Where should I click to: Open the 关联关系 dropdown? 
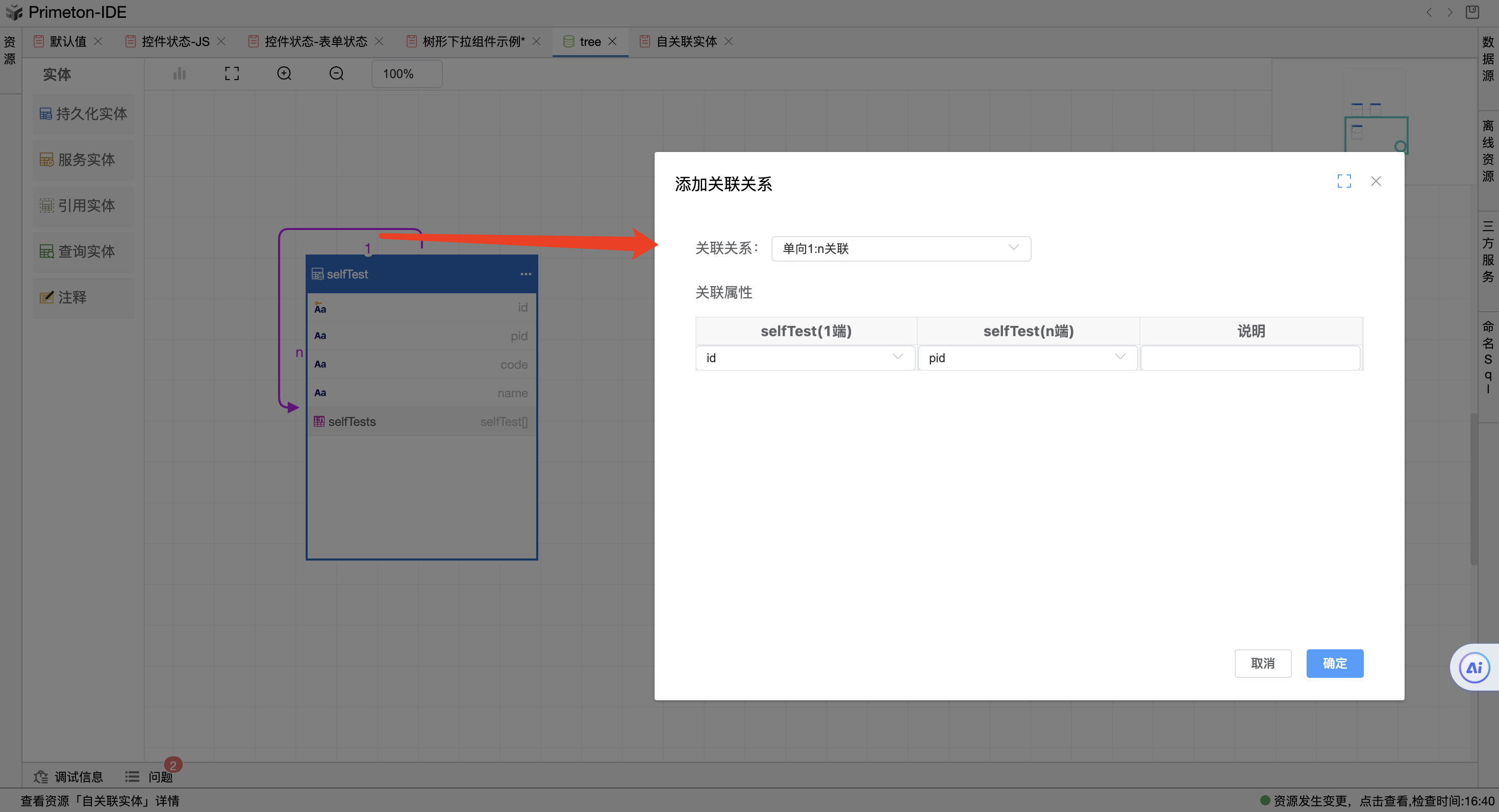pos(900,249)
